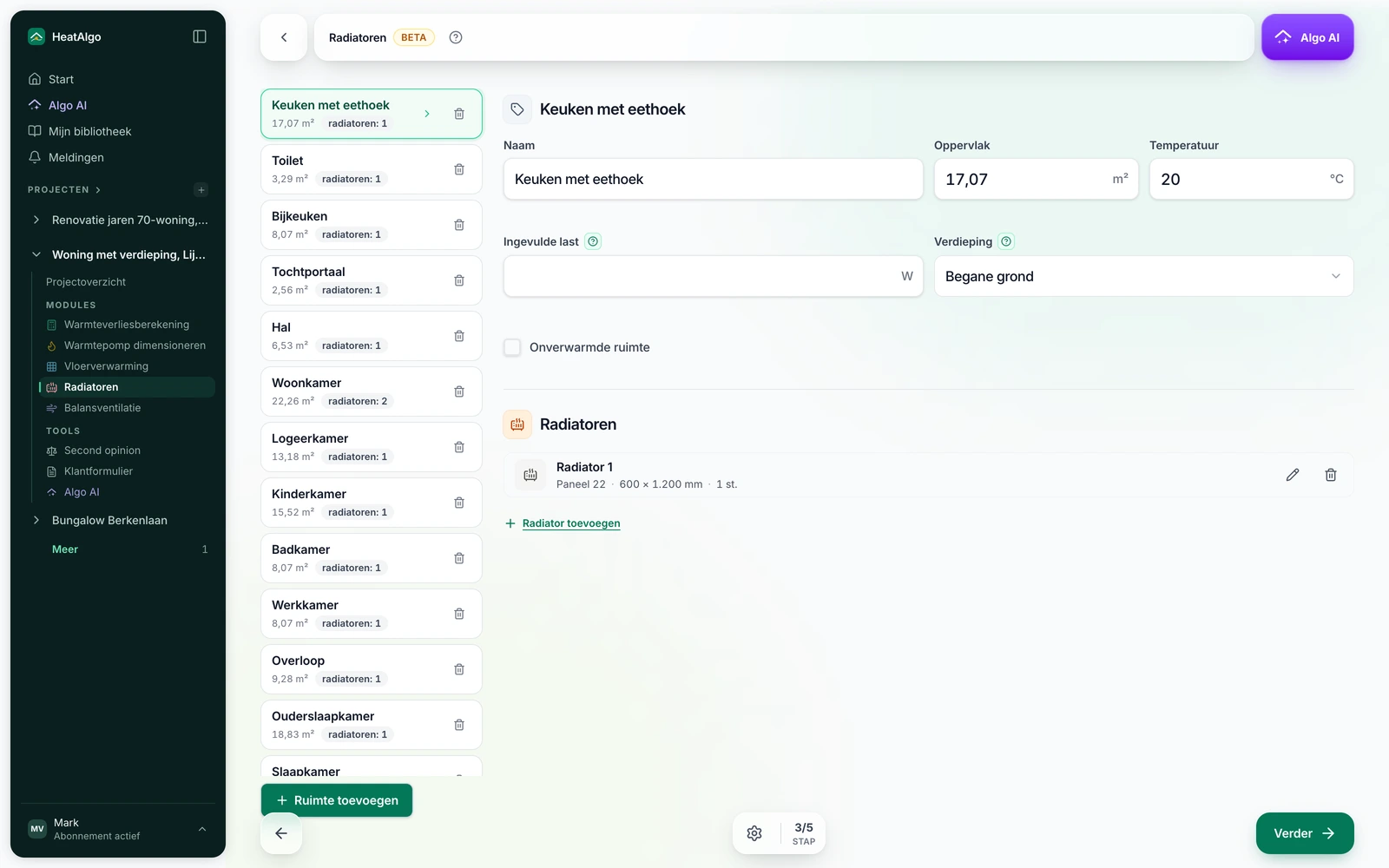1389x868 pixels.
Task: Click the Naam field Keuken met eethoek
Action: [x=713, y=179]
